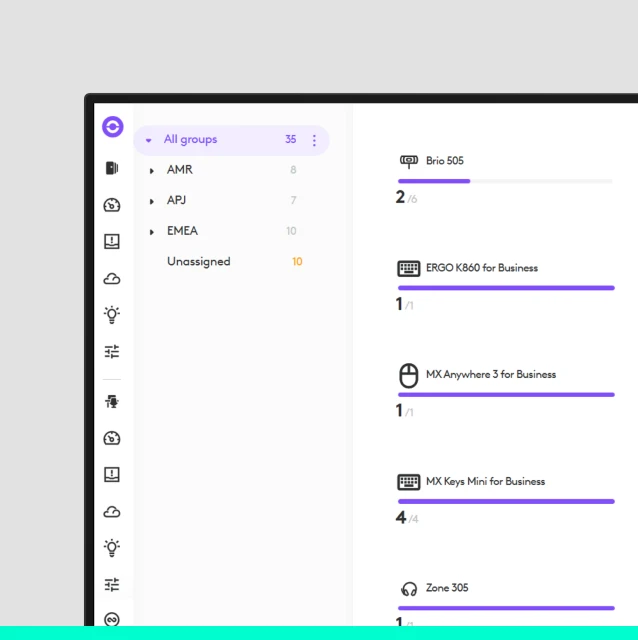Click the cloud icon in rooms section
Screen dimensions: 638x640
pyautogui.click(x=112, y=279)
